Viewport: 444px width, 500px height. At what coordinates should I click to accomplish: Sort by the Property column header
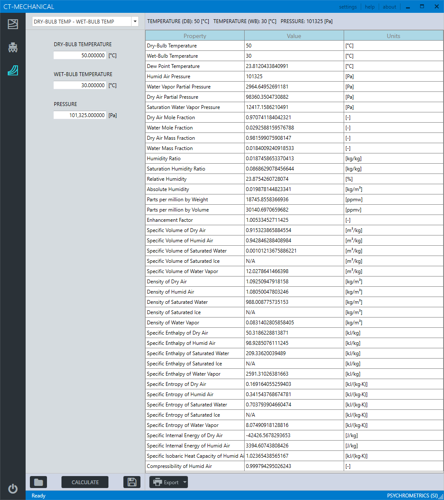click(195, 36)
